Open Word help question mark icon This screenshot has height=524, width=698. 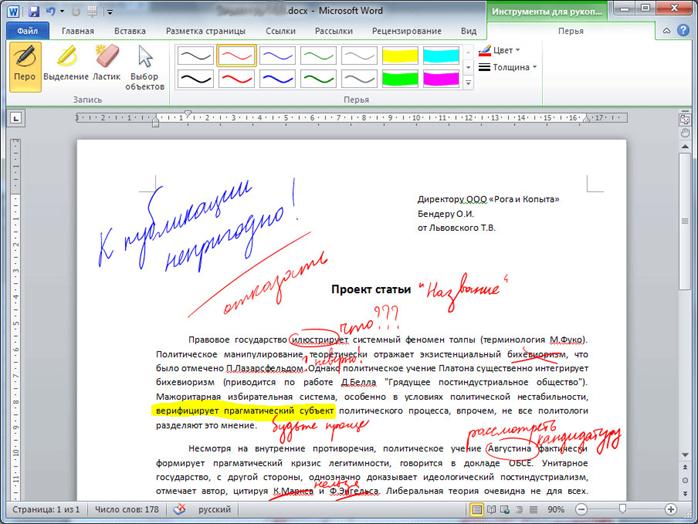(683, 30)
